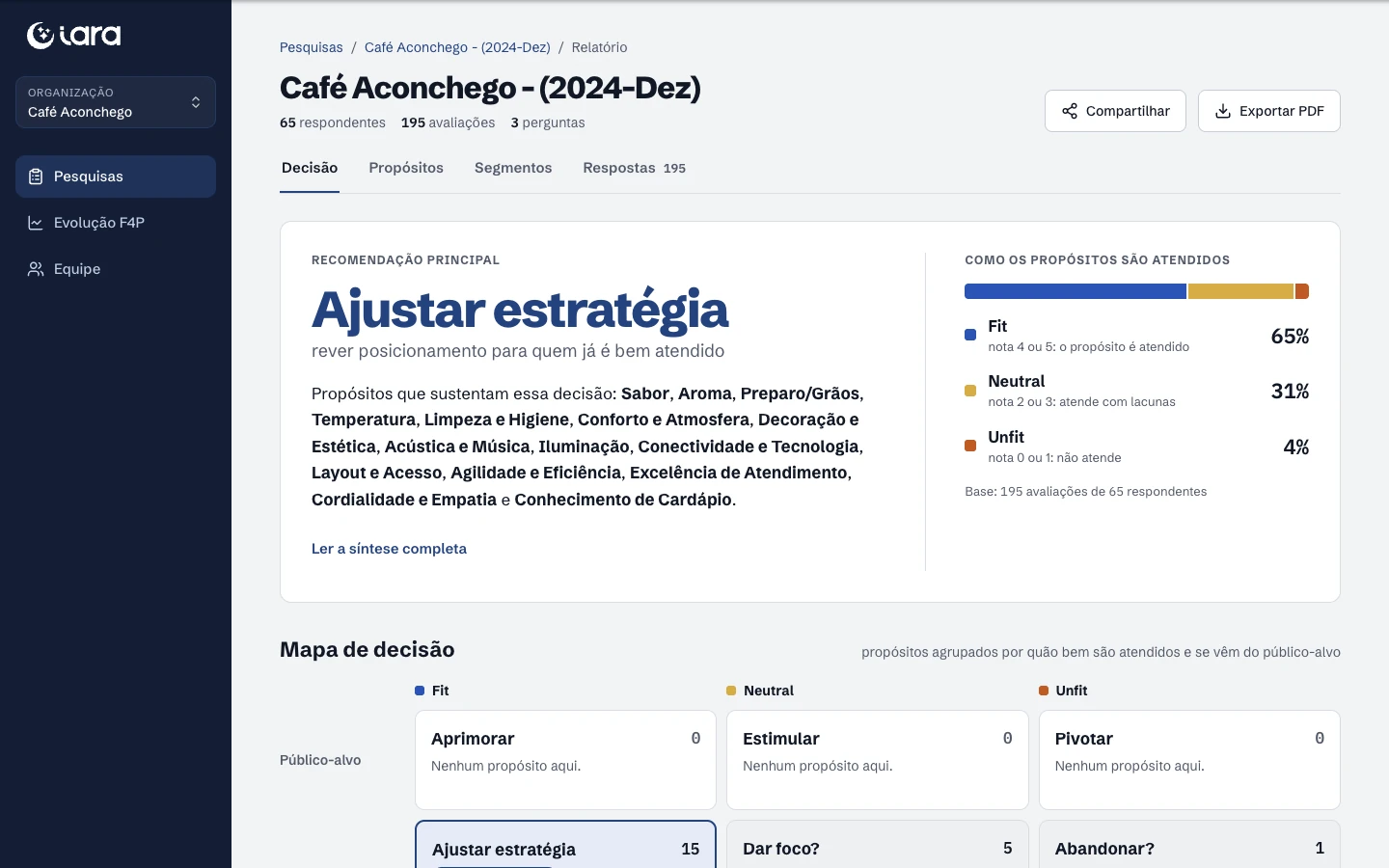
Task: Open the 'Dar foco?' card
Action: 878,845
